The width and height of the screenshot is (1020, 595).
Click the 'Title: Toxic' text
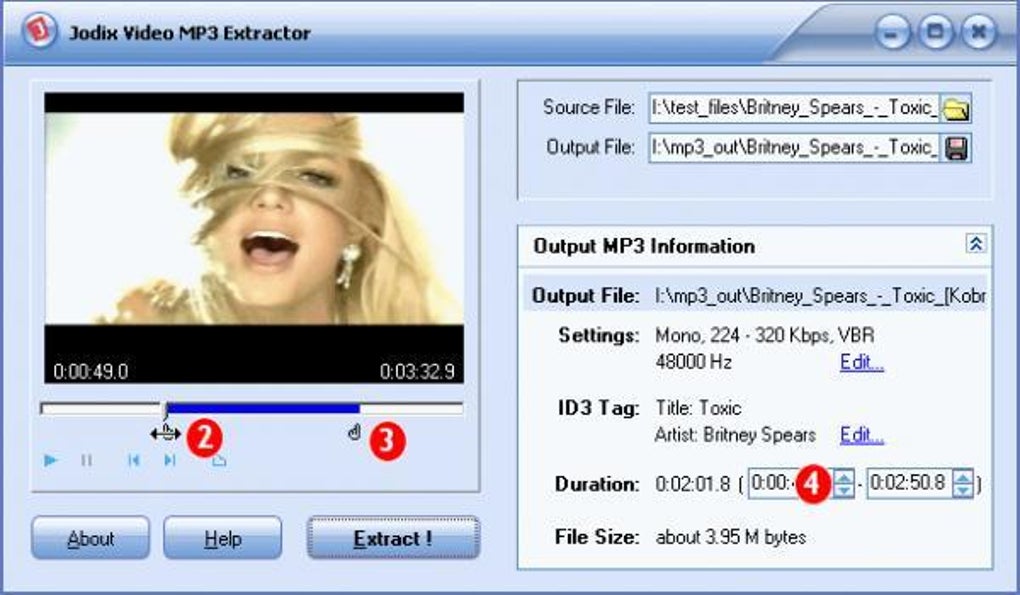click(x=698, y=408)
